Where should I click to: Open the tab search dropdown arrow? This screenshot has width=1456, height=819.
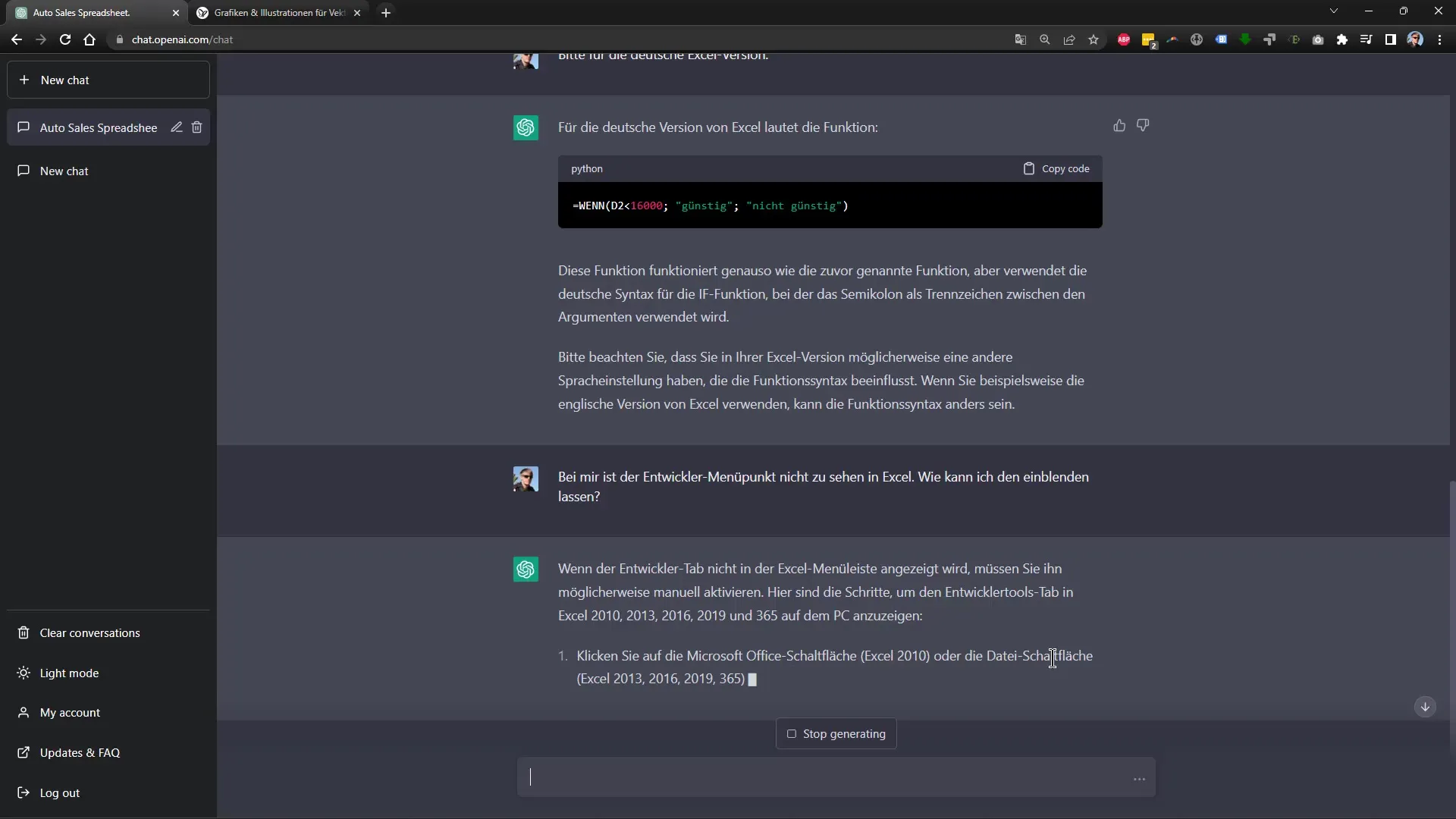[1334, 11]
